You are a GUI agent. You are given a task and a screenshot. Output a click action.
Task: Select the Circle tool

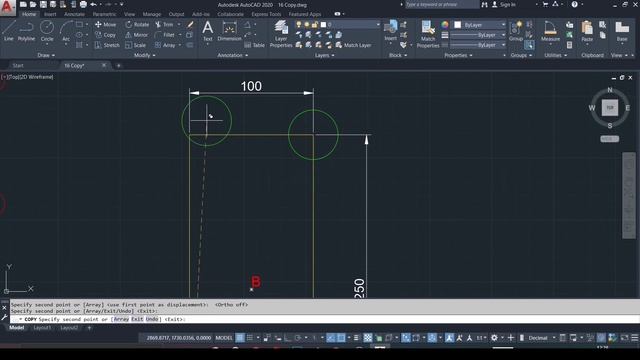point(47,31)
